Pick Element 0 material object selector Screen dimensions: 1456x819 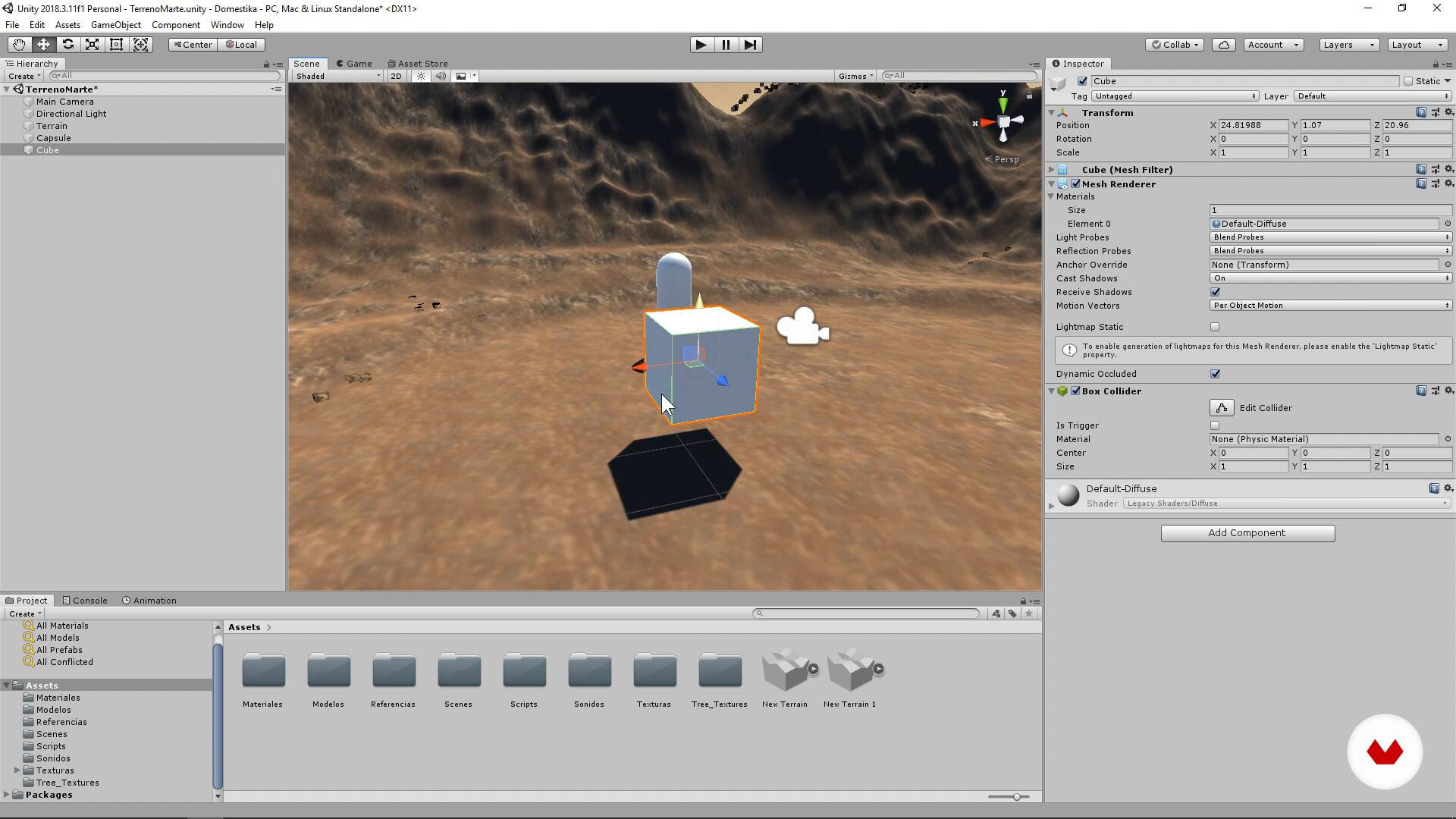[1448, 224]
